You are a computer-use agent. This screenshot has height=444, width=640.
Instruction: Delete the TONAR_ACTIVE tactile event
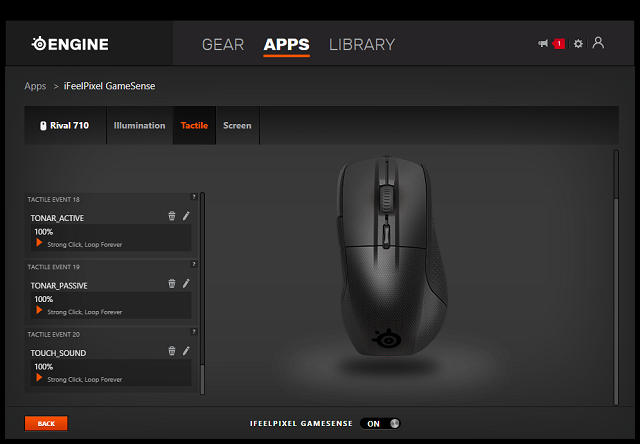172,216
